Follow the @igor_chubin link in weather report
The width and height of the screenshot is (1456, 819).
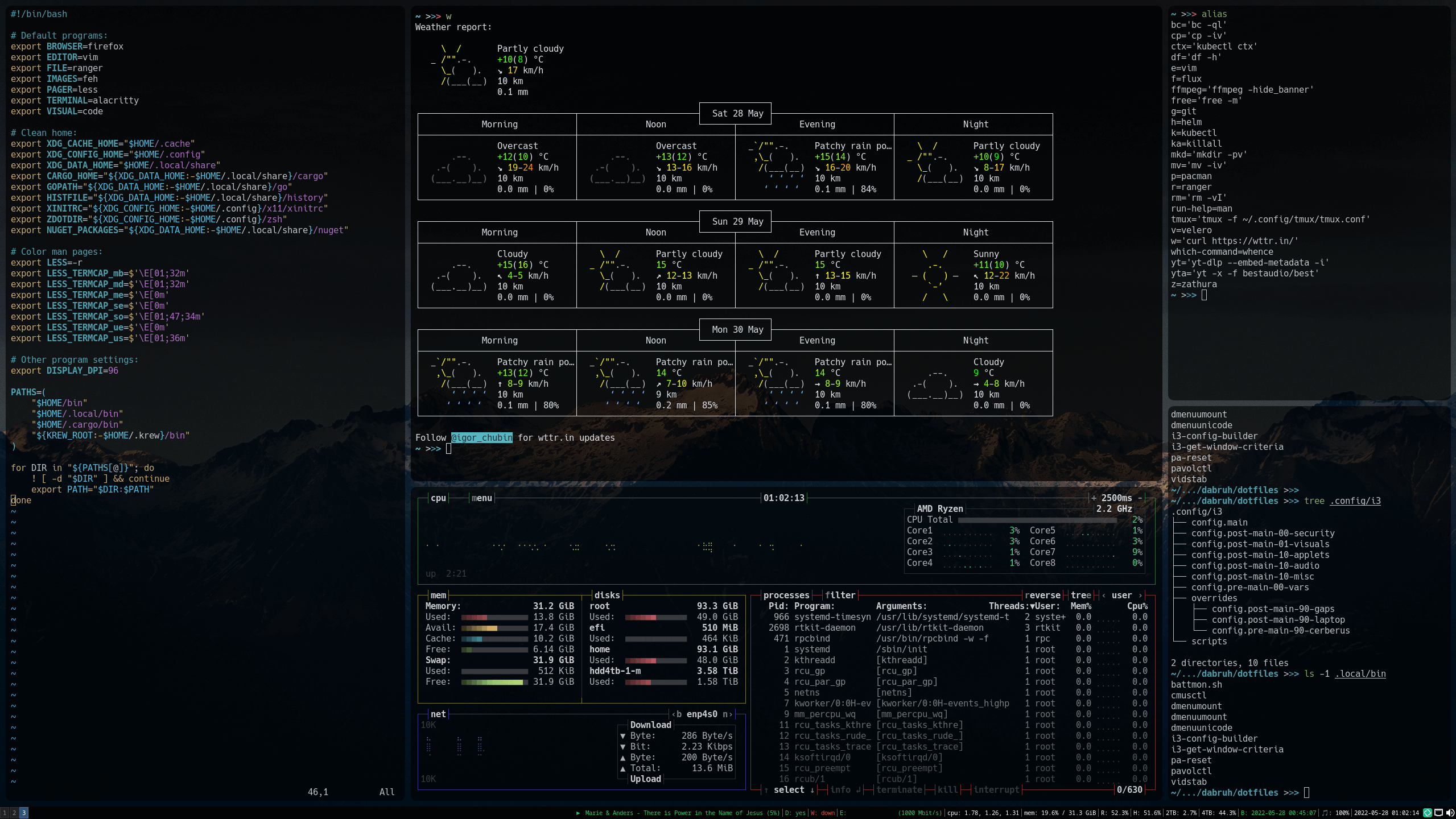coord(482,438)
